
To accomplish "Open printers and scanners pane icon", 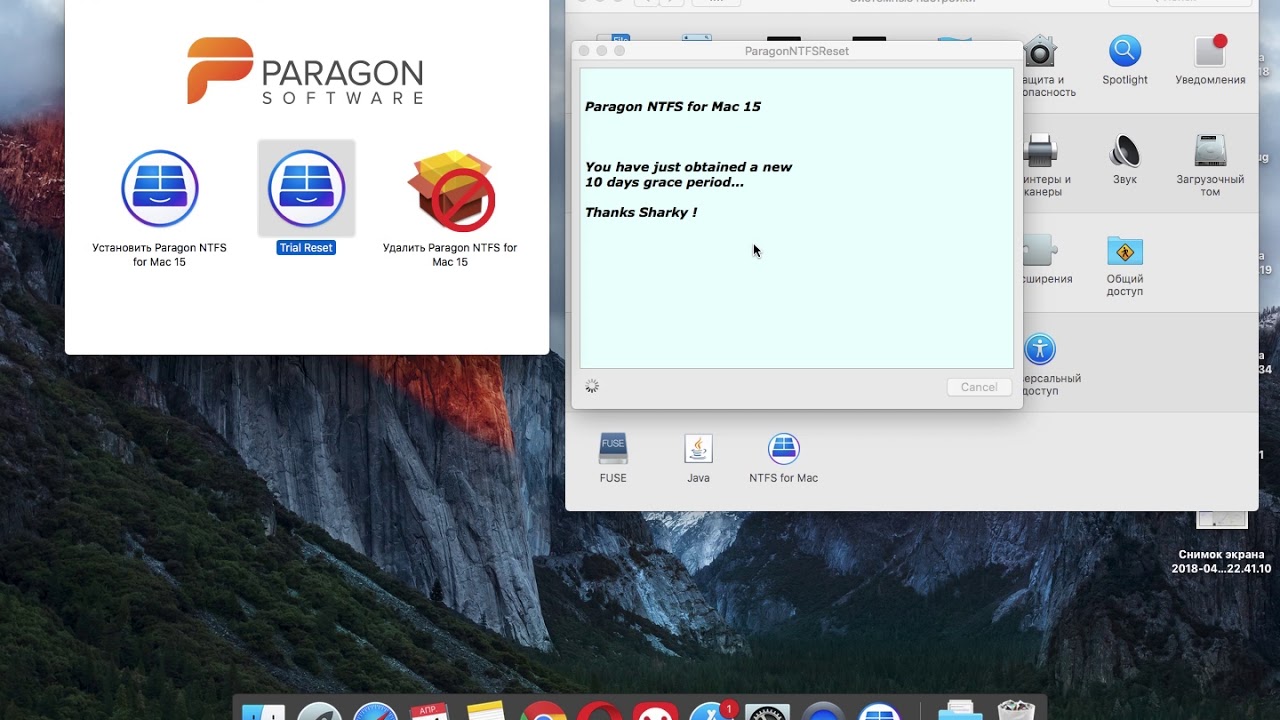I will (1040, 151).
